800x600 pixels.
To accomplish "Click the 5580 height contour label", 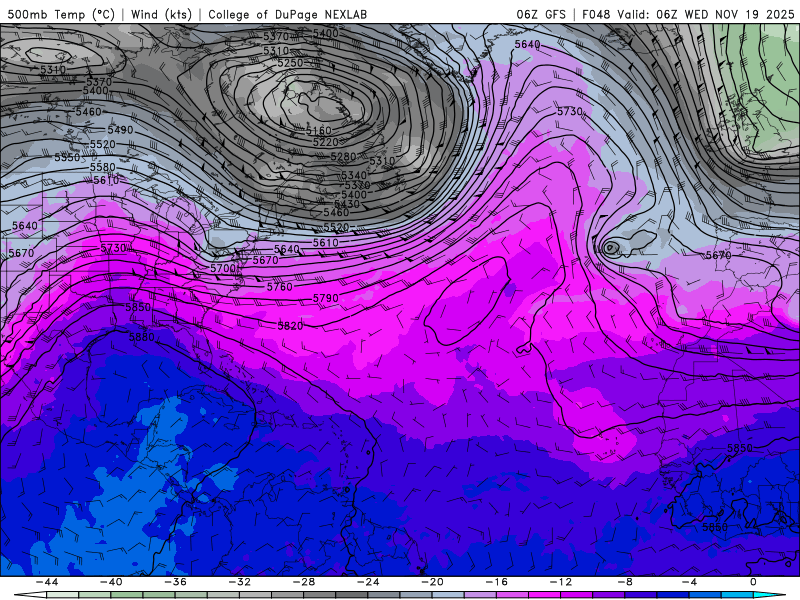I will pos(103,167).
